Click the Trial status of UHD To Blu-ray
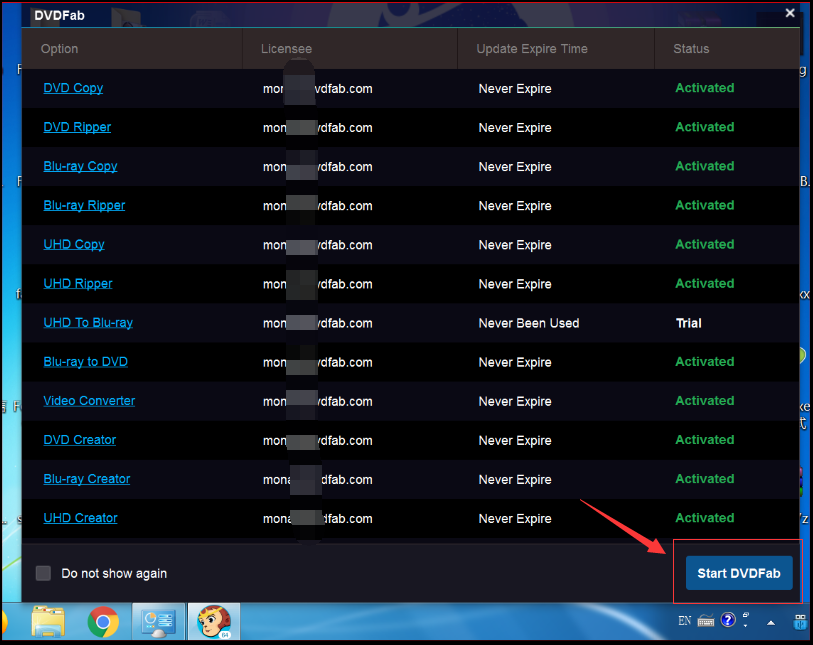 689,323
